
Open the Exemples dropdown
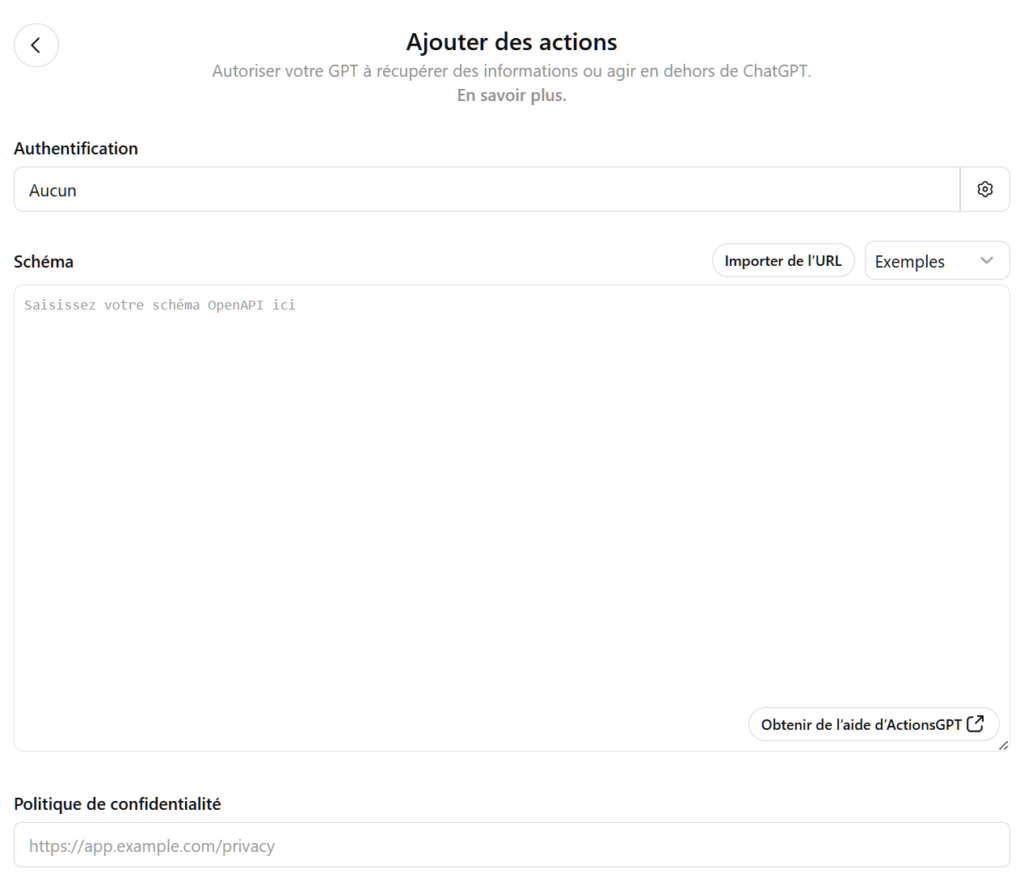pyautogui.click(x=936, y=261)
